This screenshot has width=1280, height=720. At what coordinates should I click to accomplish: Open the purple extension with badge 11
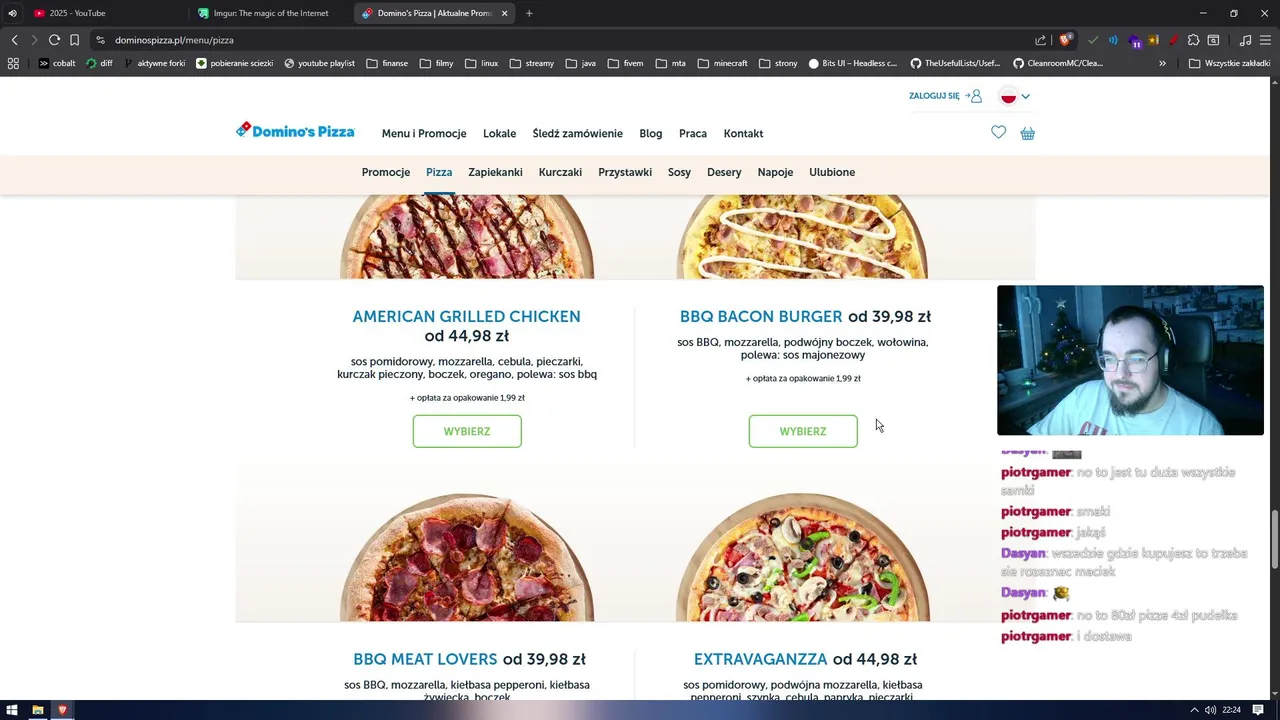[x=1134, y=41]
